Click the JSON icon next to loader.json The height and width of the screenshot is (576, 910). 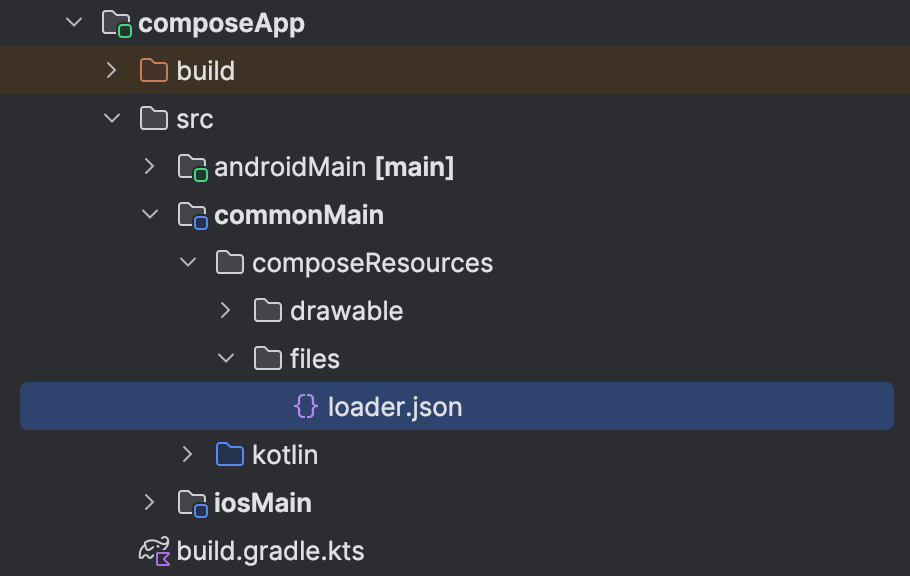(308, 406)
